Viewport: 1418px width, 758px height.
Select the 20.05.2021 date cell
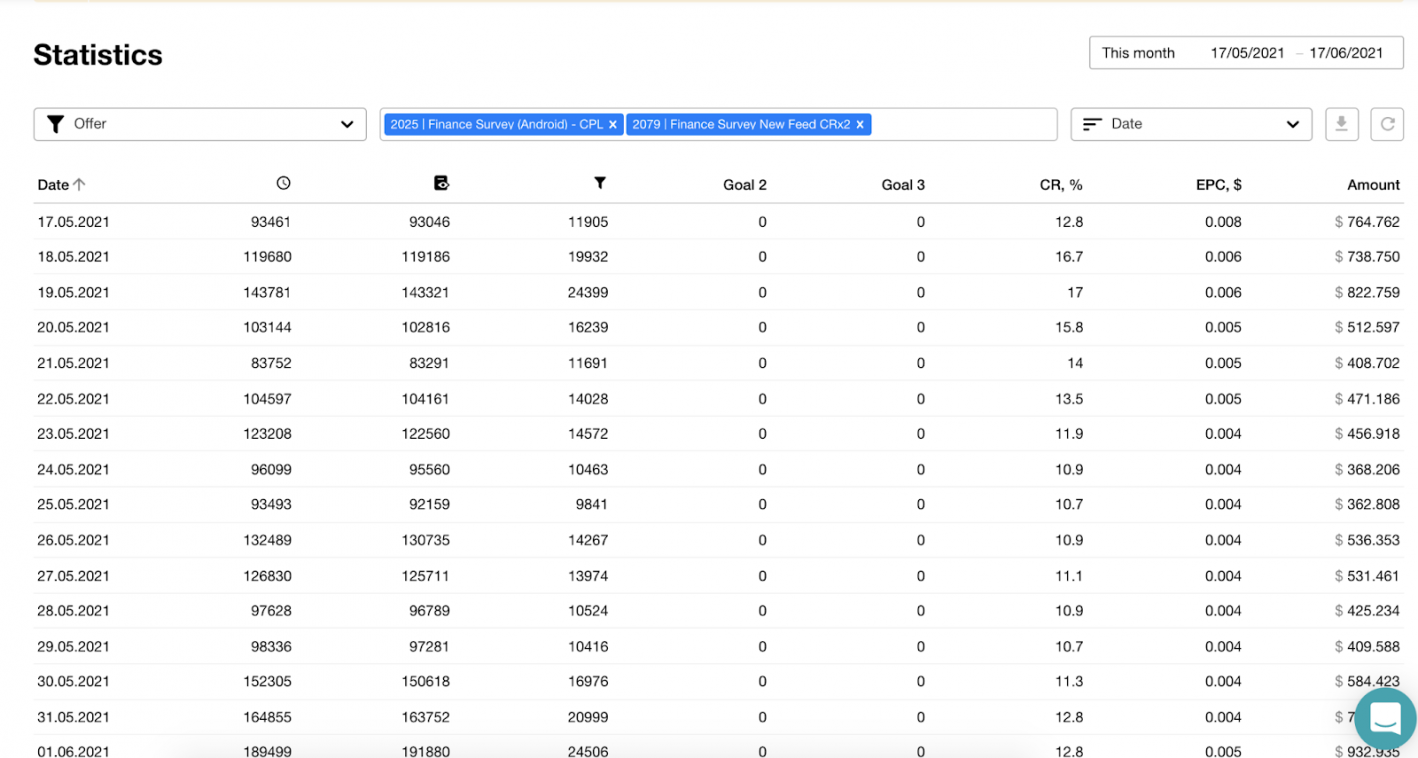(x=73, y=327)
